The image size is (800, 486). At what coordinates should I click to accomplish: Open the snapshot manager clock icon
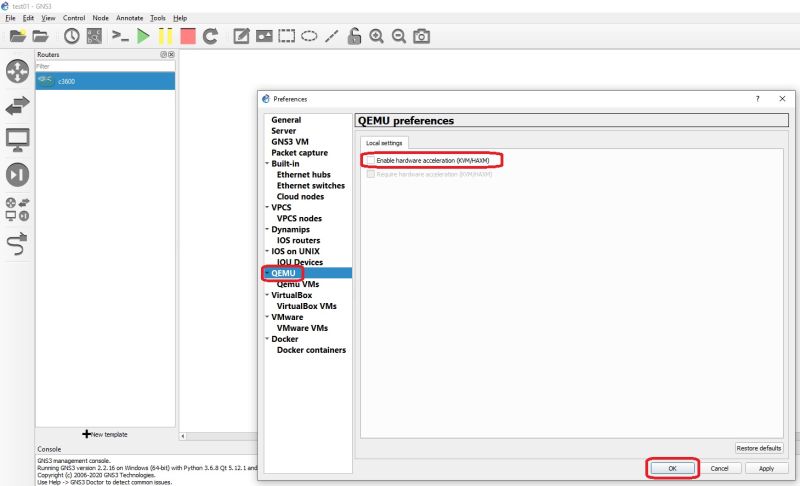(71, 36)
